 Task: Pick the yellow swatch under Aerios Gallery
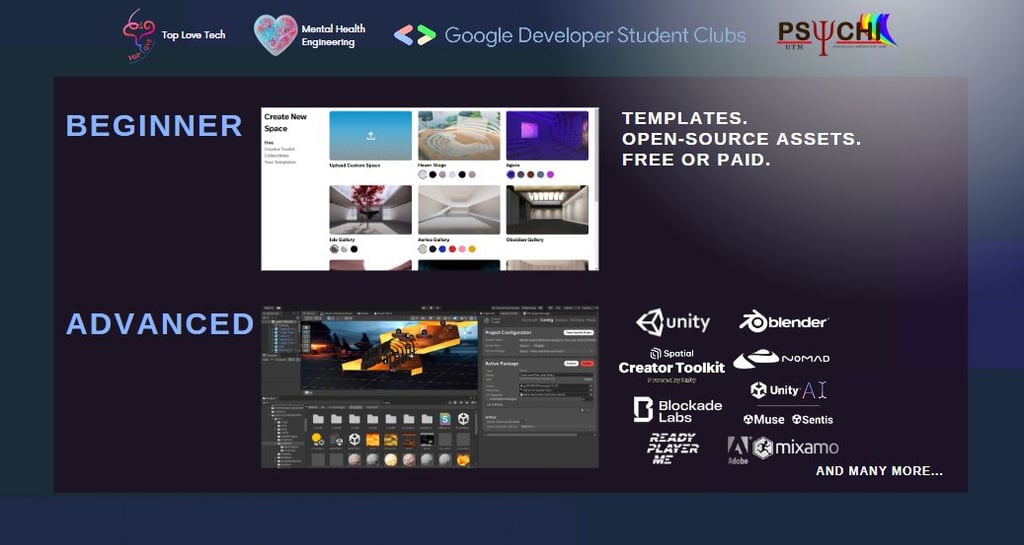coord(472,249)
